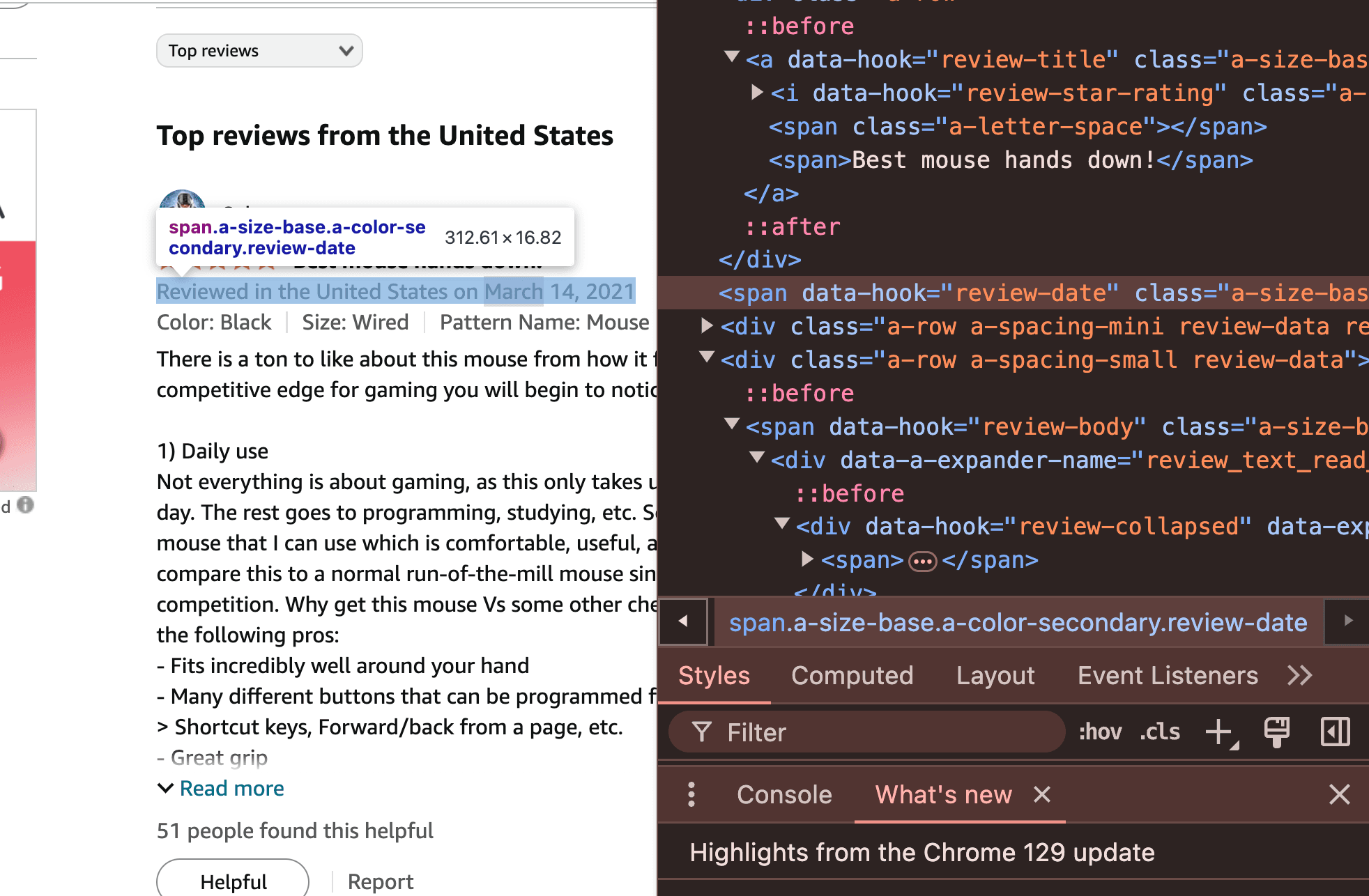
Task: Click the Helpful button
Action: point(233,881)
